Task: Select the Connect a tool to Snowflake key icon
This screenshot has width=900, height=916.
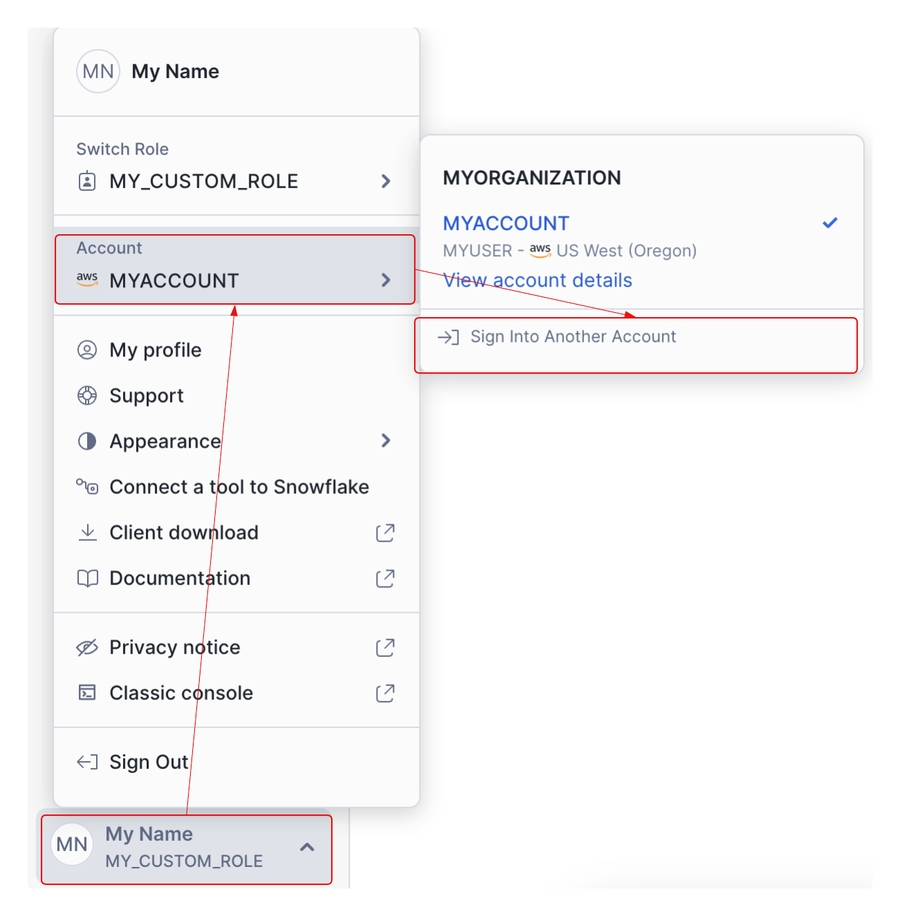Action: [x=88, y=487]
